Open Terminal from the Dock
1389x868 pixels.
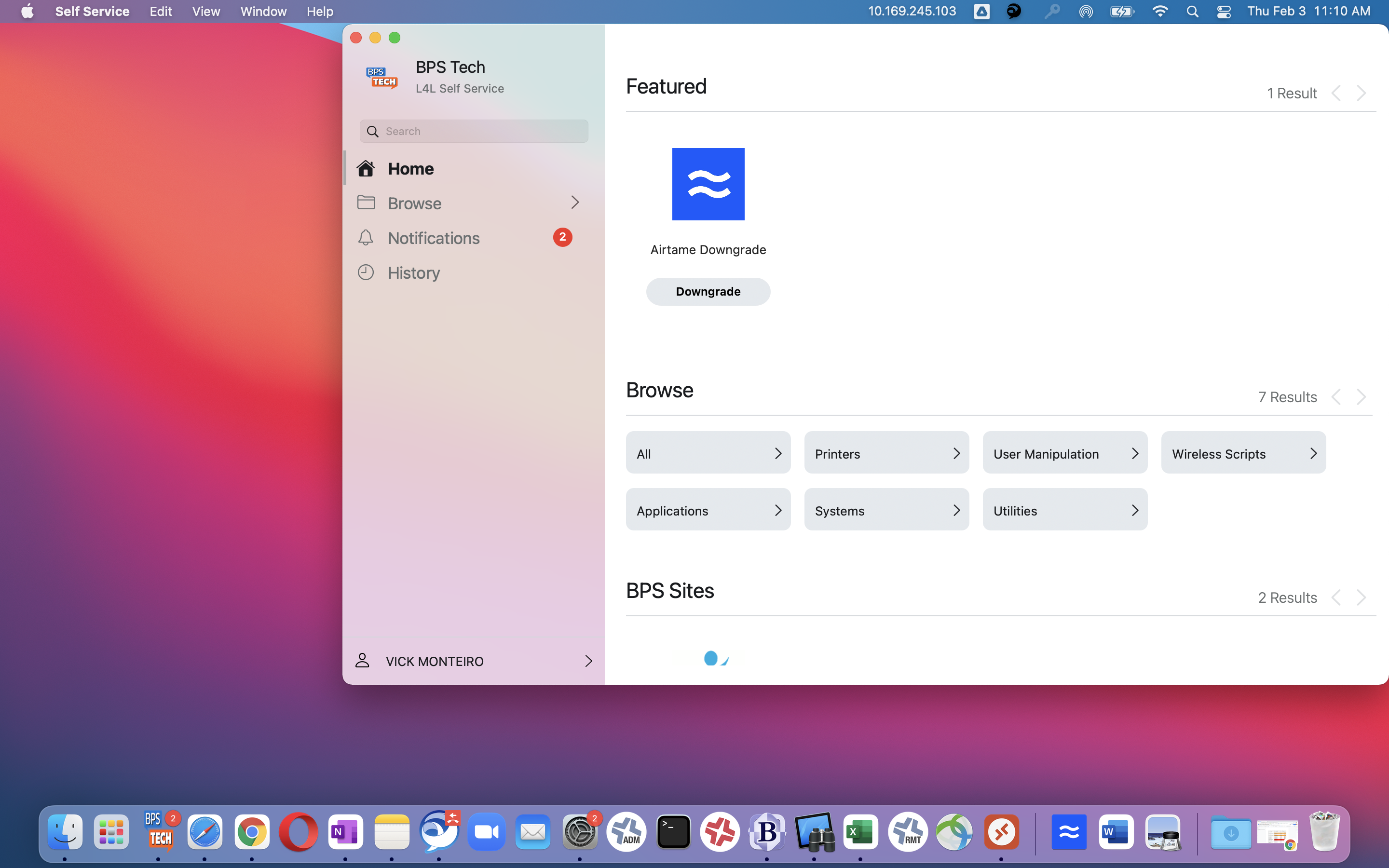(x=673, y=832)
